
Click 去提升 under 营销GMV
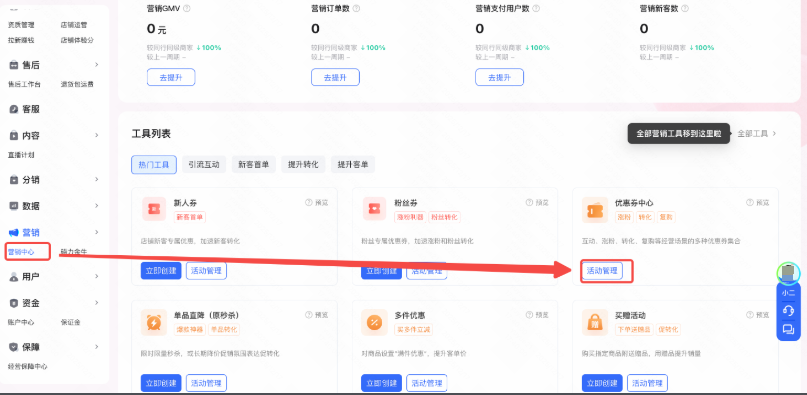click(x=171, y=78)
